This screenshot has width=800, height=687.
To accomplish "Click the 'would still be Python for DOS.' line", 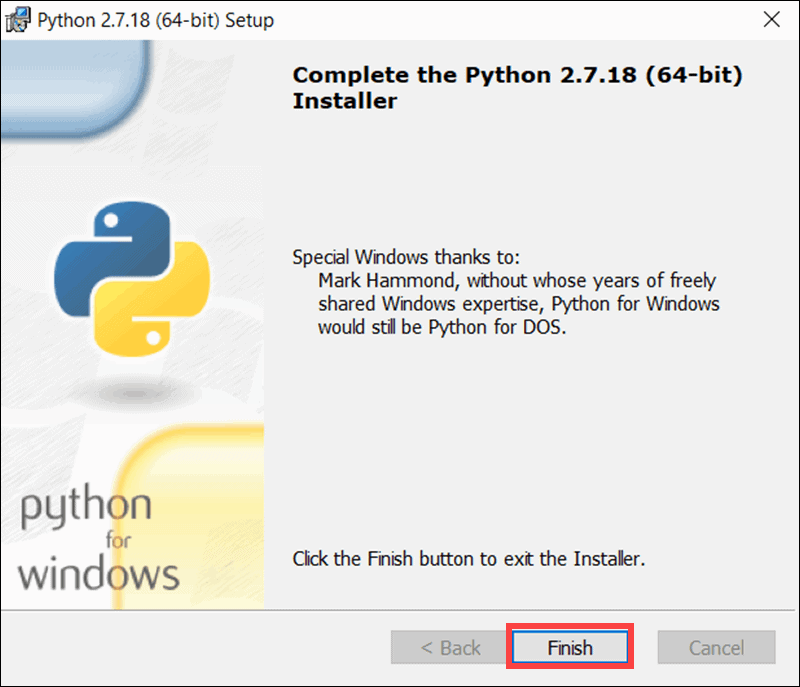I will click(442, 327).
